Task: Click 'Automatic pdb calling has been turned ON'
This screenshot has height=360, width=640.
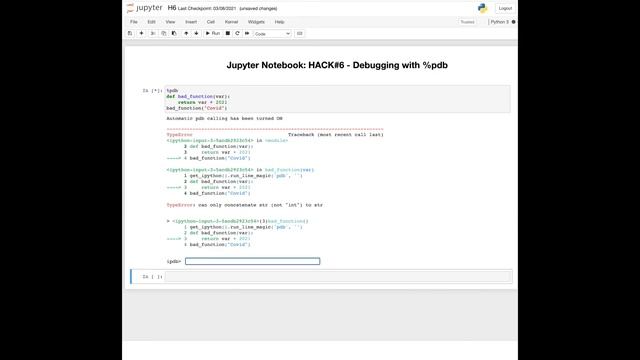Action: [x=224, y=118]
